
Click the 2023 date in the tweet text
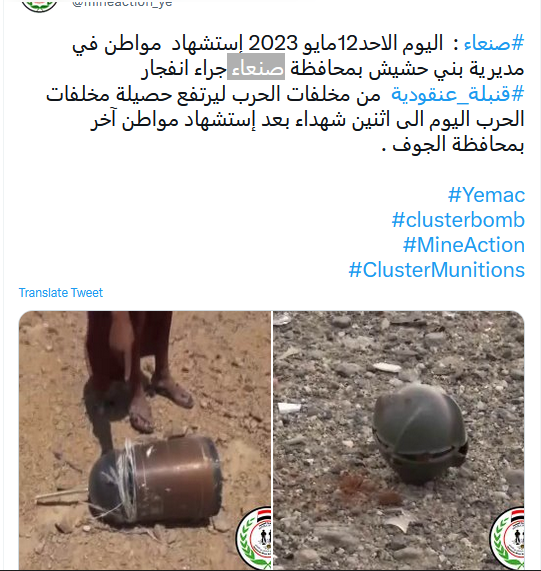click(273, 44)
